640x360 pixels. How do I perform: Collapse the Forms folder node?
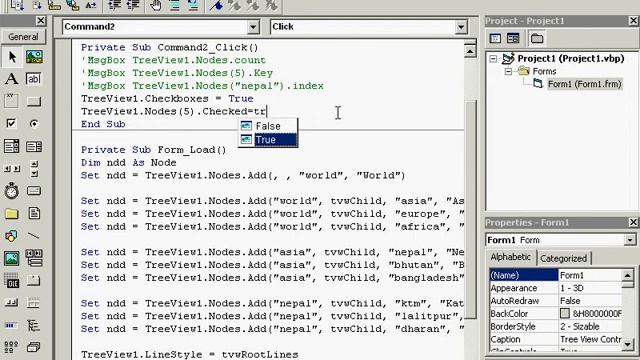pos(508,71)
